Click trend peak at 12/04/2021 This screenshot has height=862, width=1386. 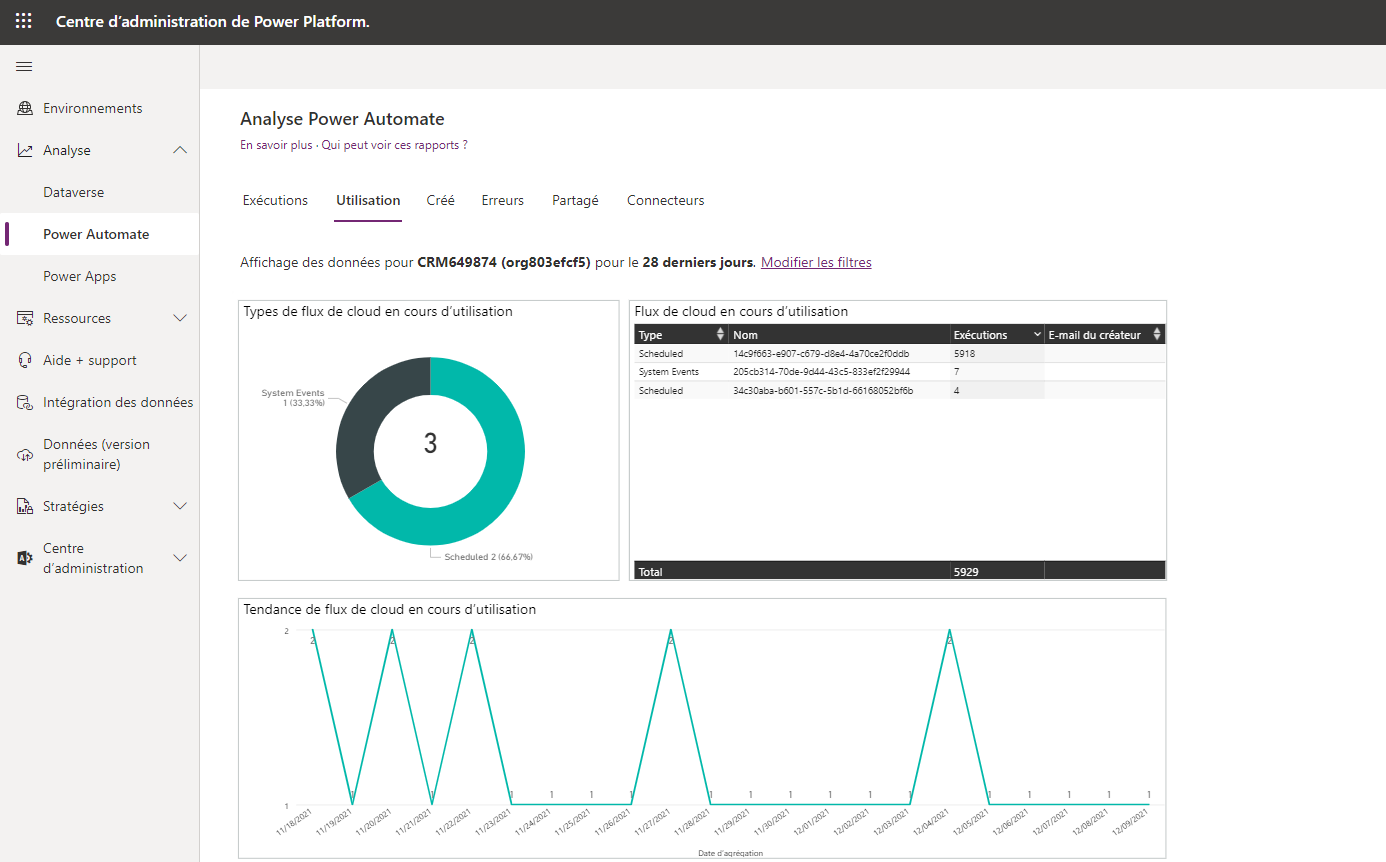coord(949,632)
